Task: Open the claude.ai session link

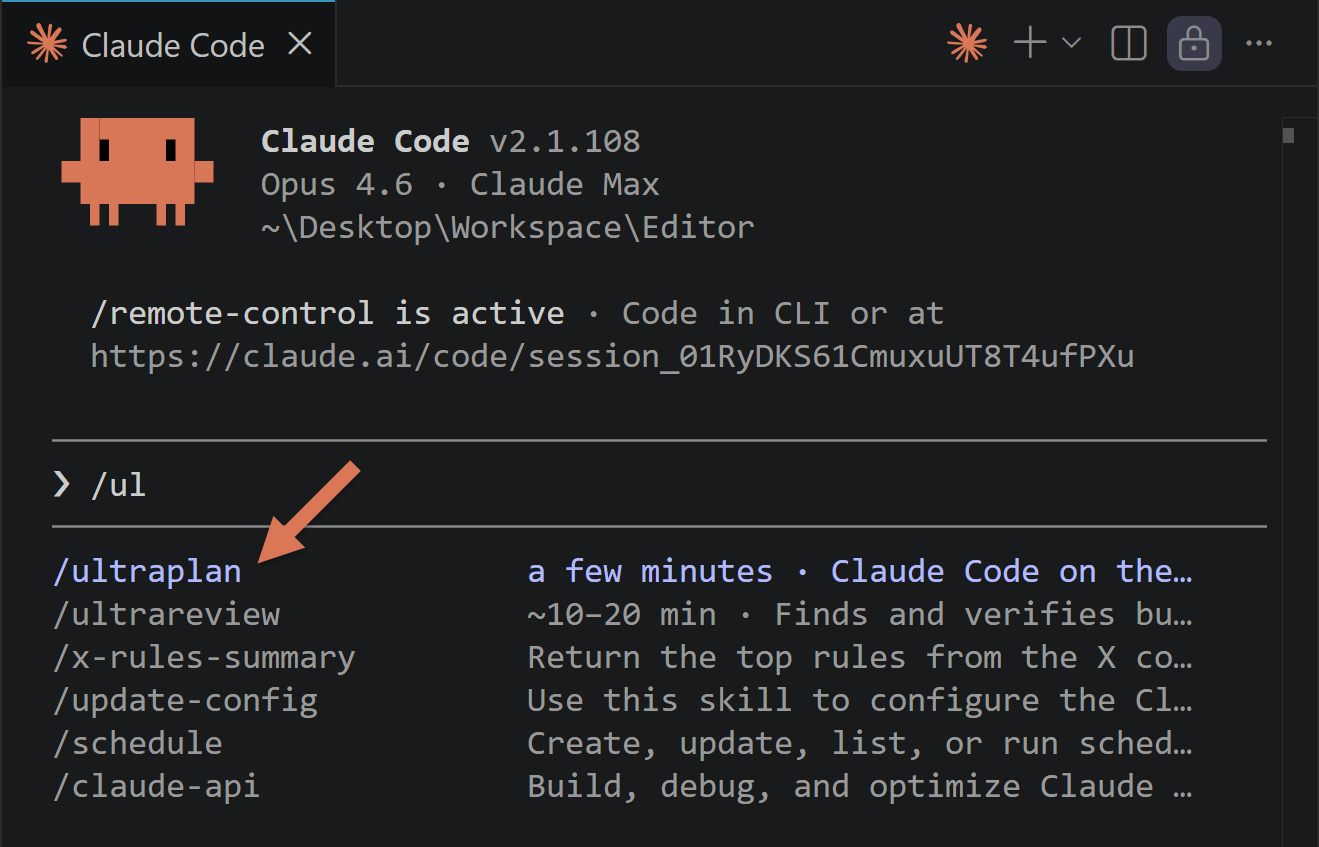Action: click(x=612, y=356)
